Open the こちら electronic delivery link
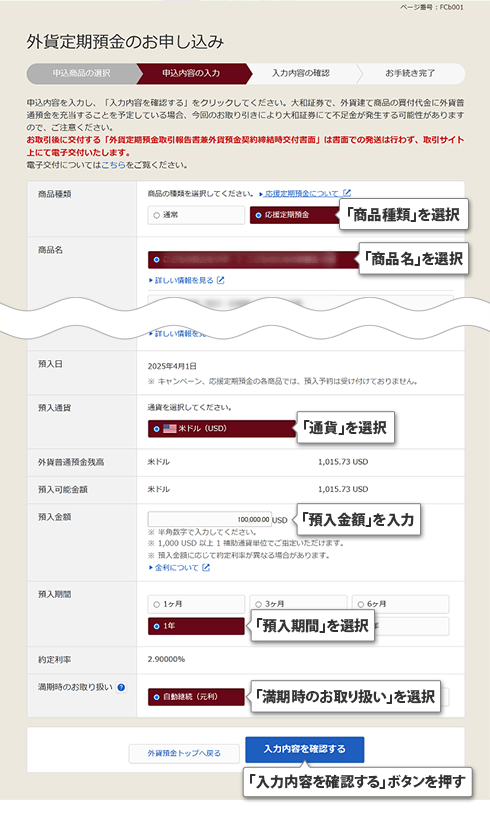This screenshot has height=816, width=490. point(113,165)
